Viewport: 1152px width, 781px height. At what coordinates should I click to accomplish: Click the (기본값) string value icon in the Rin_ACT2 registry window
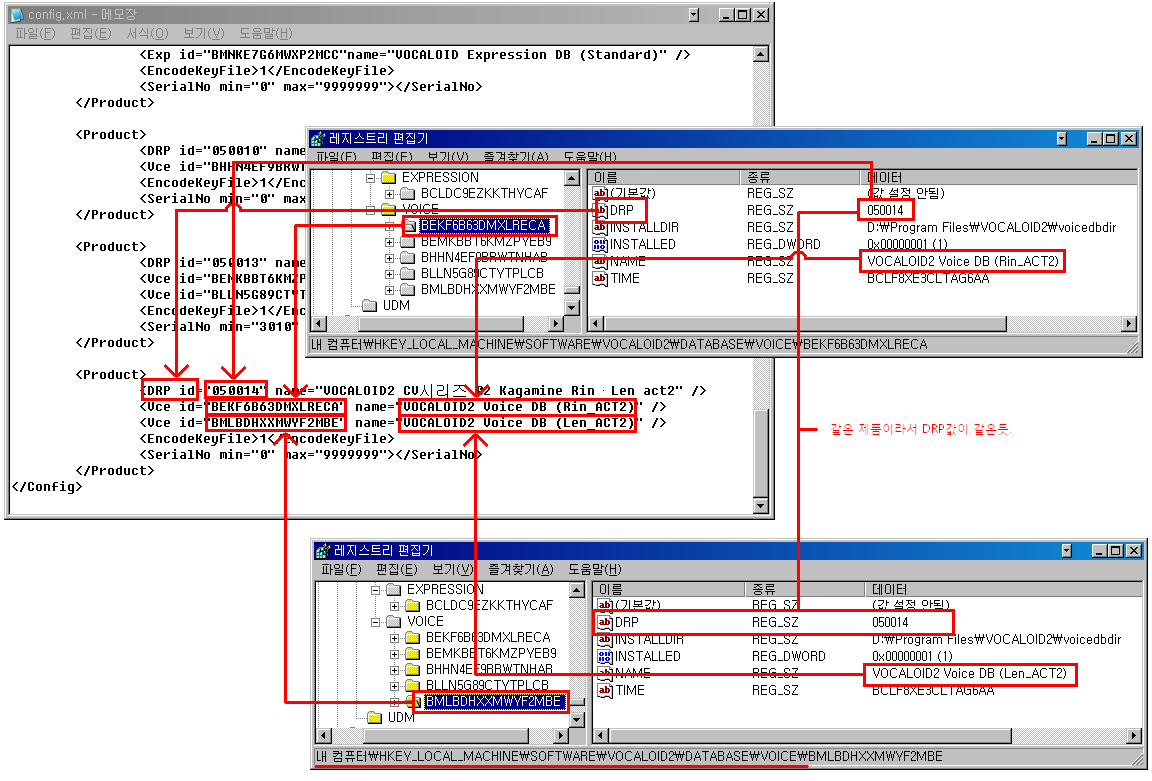[600, 193]
